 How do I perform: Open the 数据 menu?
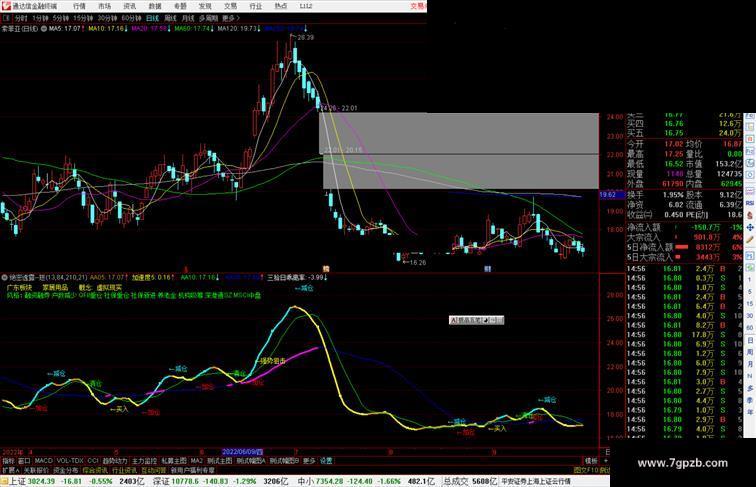point(155,6)
